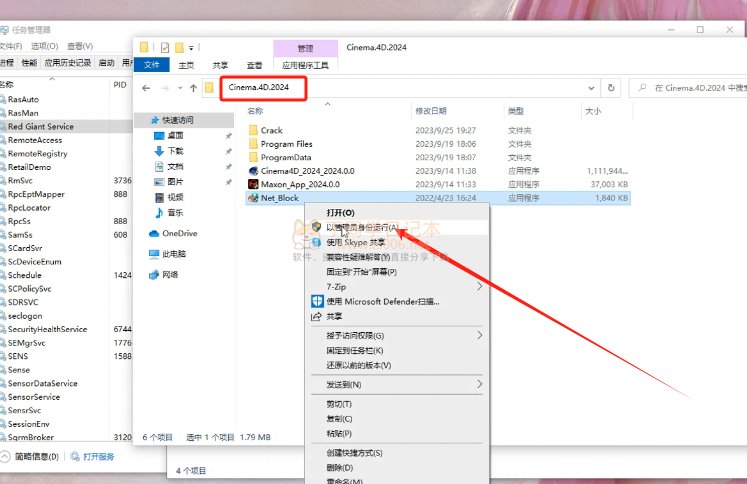Click the 管理 contextual tab
This screenshot has height=484, width=747.
[x=305, y=48]
